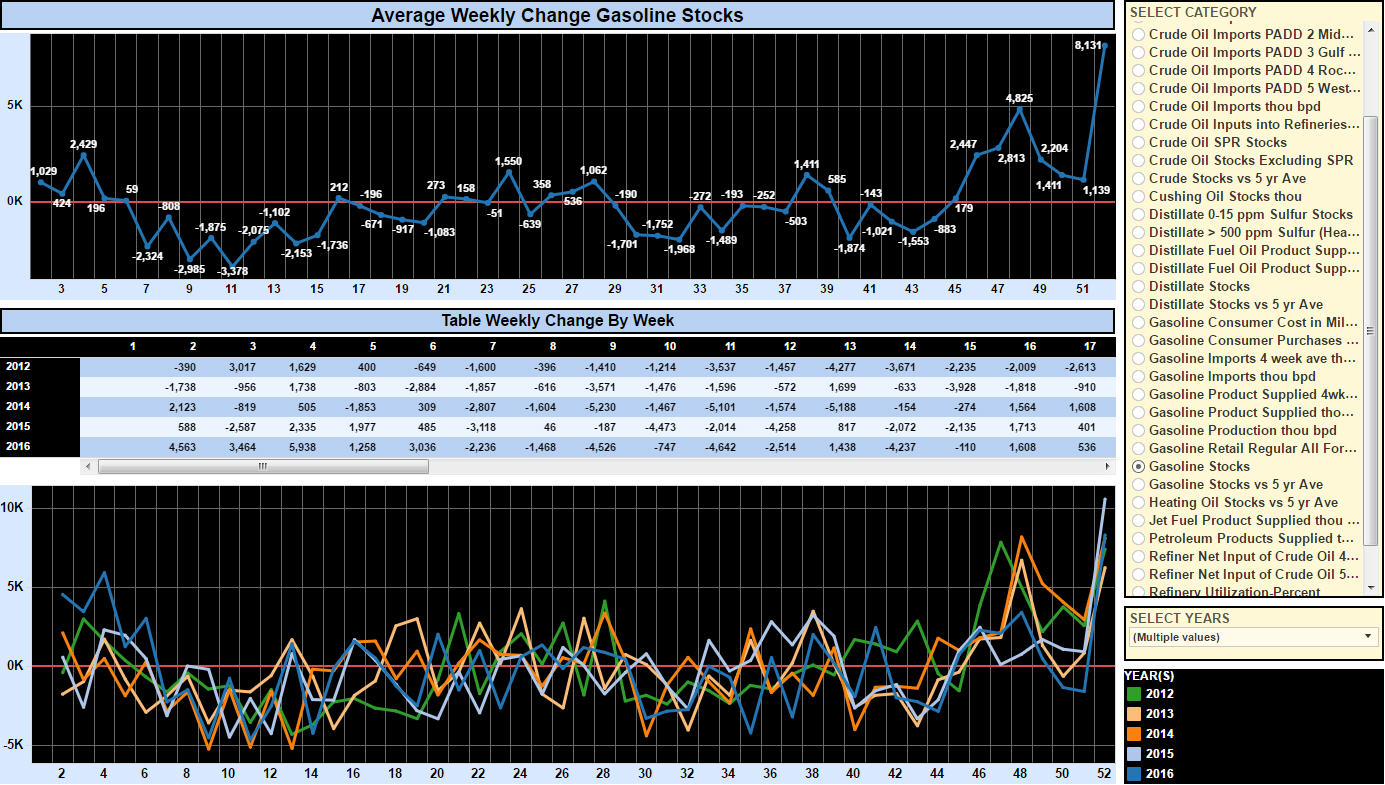Click the 2,429 data point label
The width and height of the screenshot is (1385, 785).
click(x=83, y=145)
